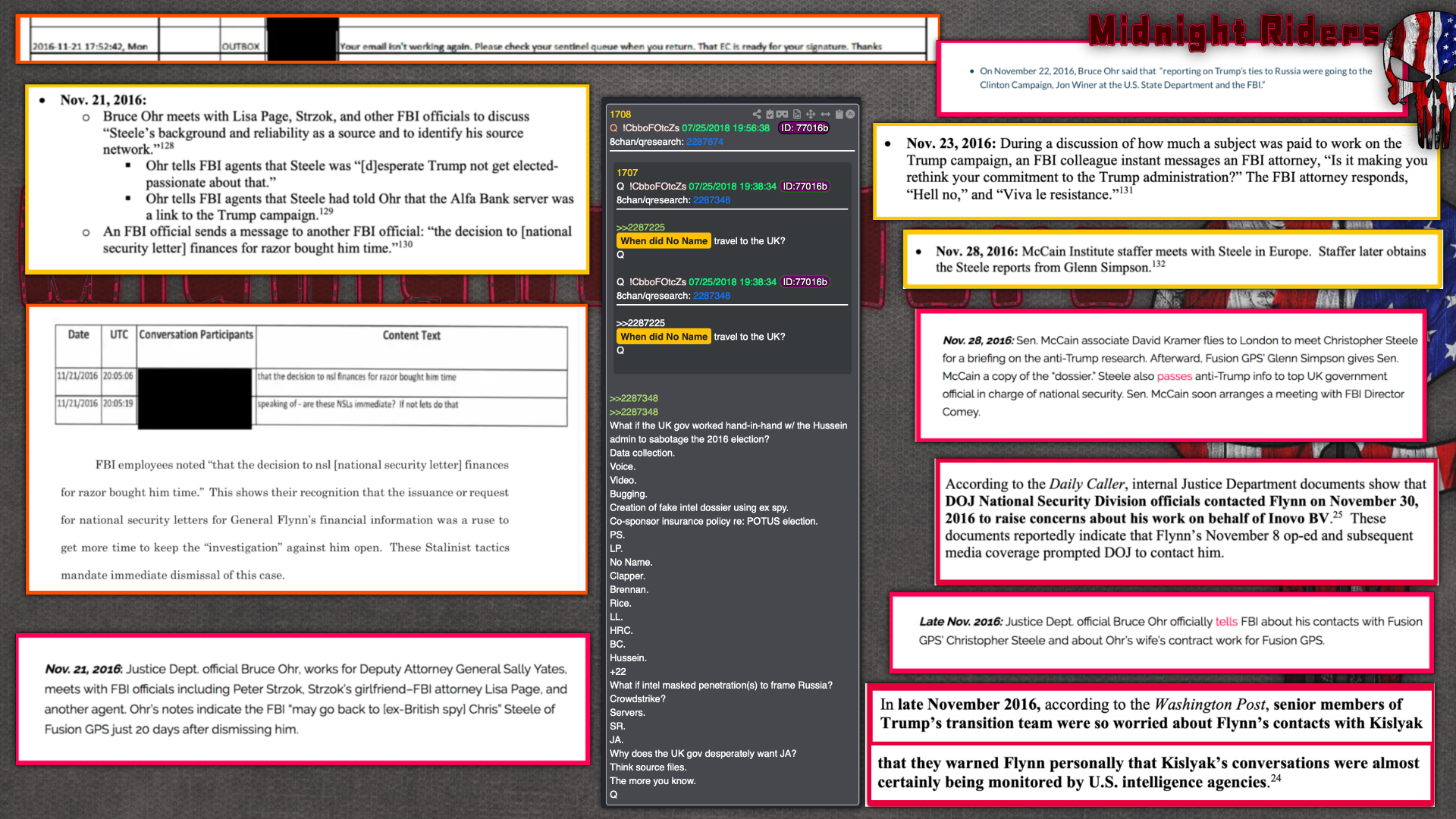Click 'Why does the UK gov desperately want JA?'

tap(702, 753)
